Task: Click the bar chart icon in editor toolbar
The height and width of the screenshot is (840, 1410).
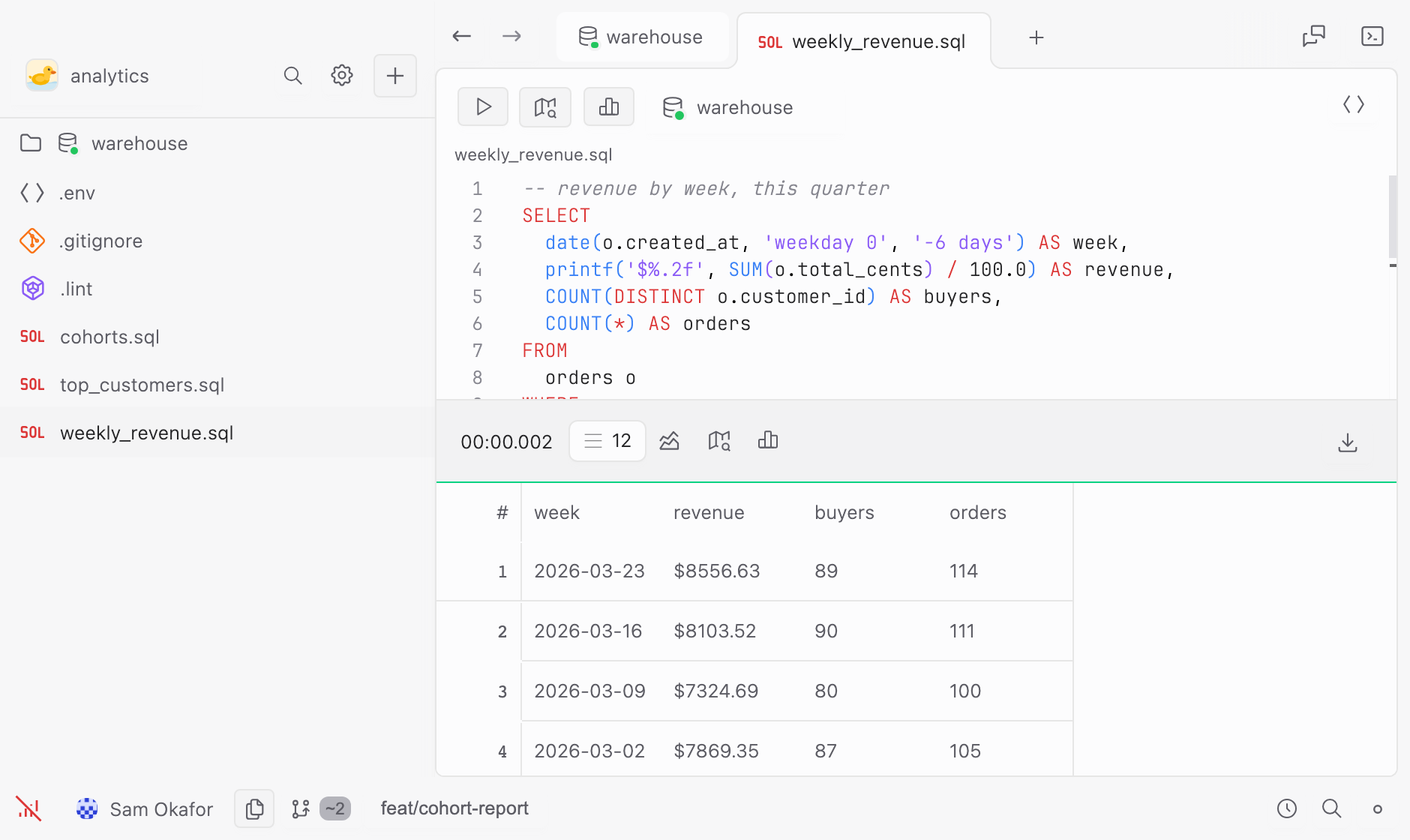Action: click(x=608, y=107)
